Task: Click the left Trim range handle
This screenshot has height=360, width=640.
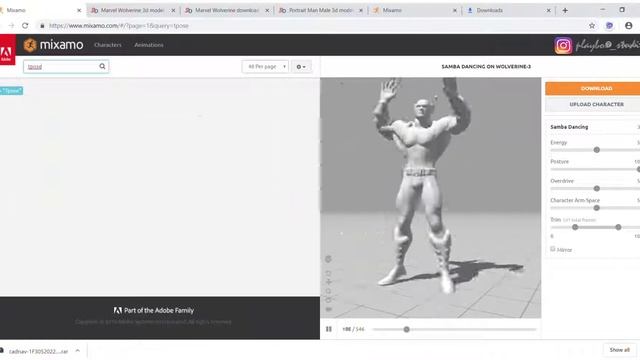Action: click(575, 227)
